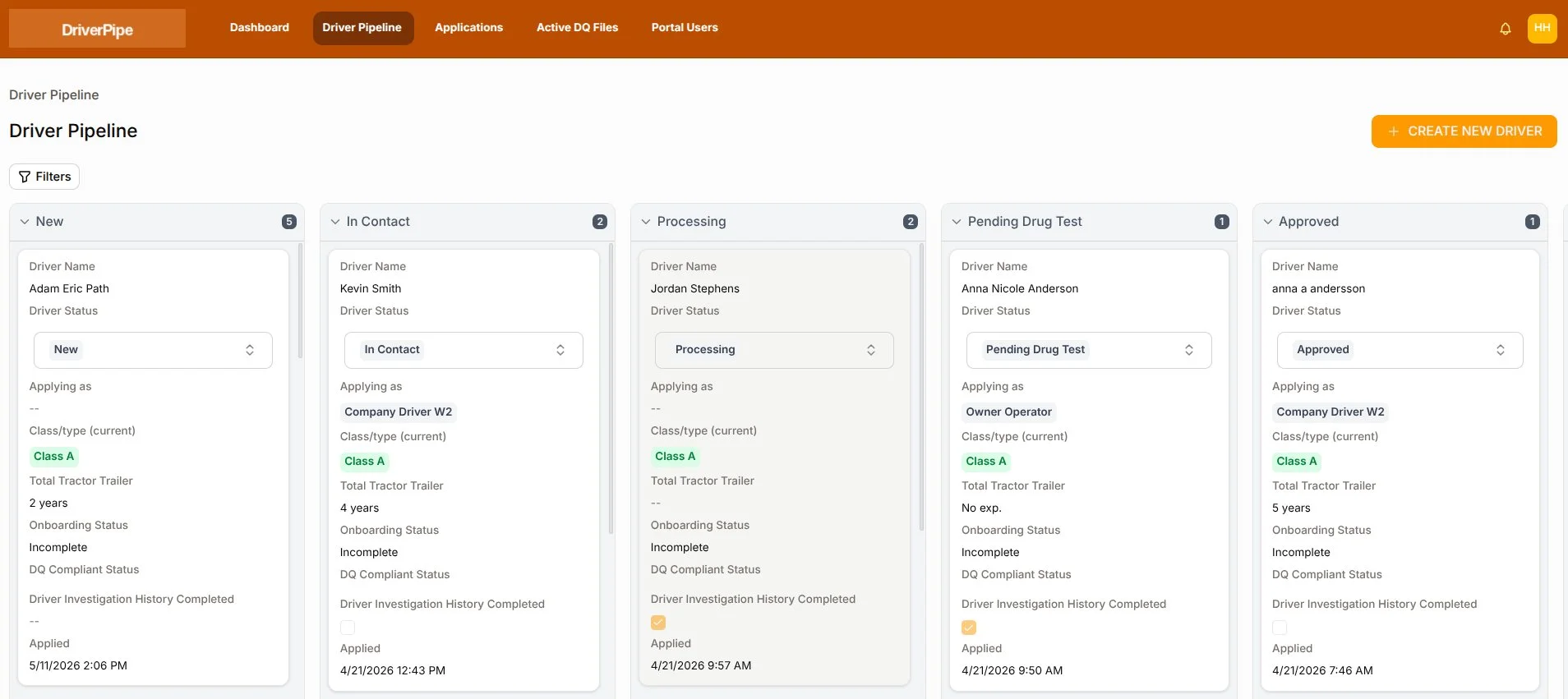1568x699 pixels.
Task: Click anna a andersson's Company Driver W2 tag
Action: (x=1330, y=412)
